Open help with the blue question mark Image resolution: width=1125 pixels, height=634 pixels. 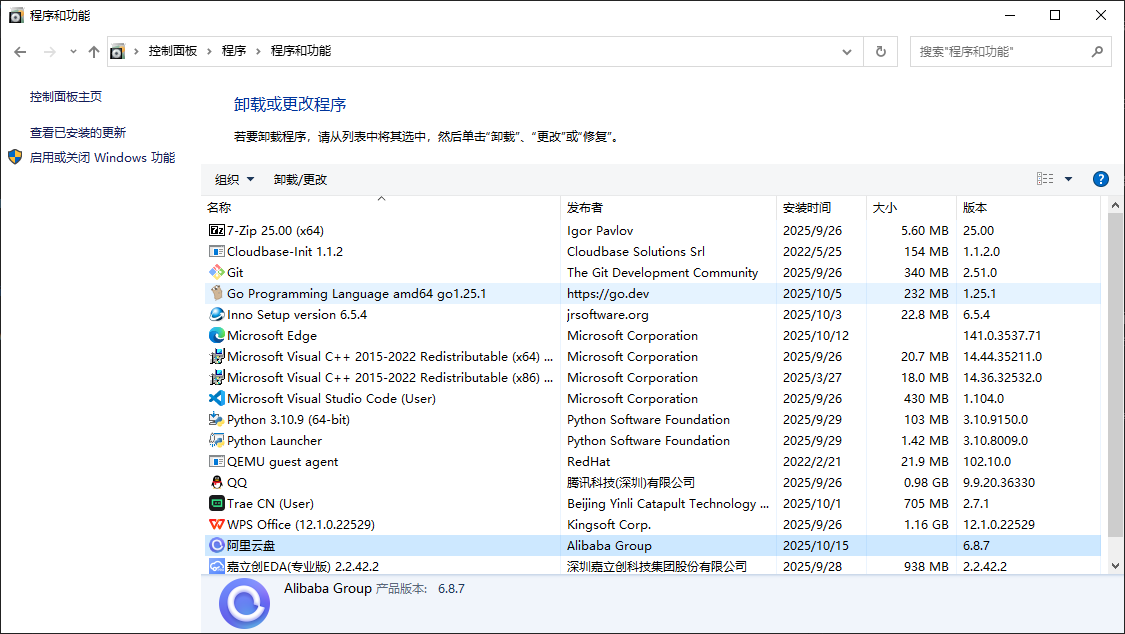point(1101,179)
